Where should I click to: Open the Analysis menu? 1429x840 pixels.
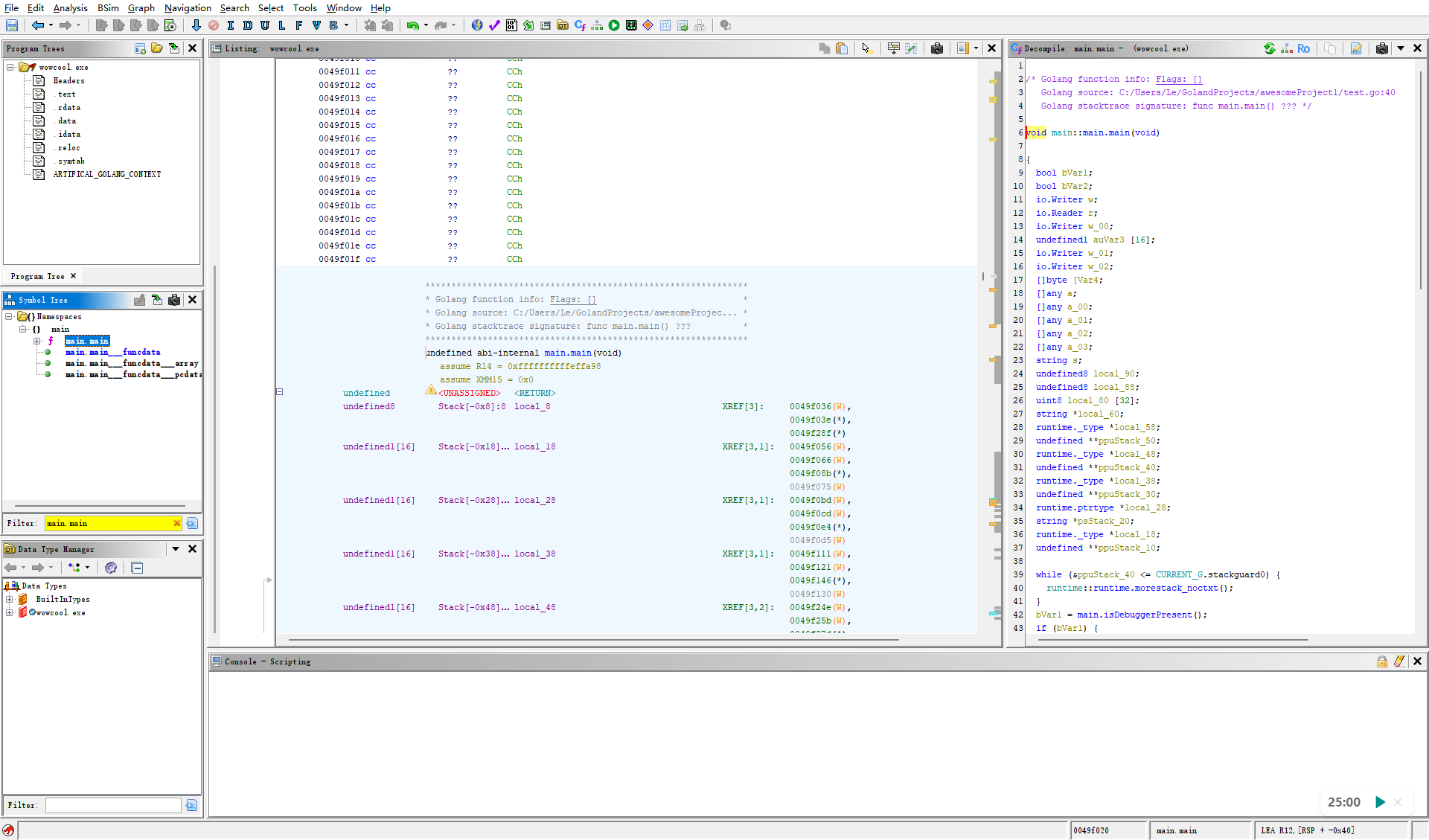[x=70, y=7]
